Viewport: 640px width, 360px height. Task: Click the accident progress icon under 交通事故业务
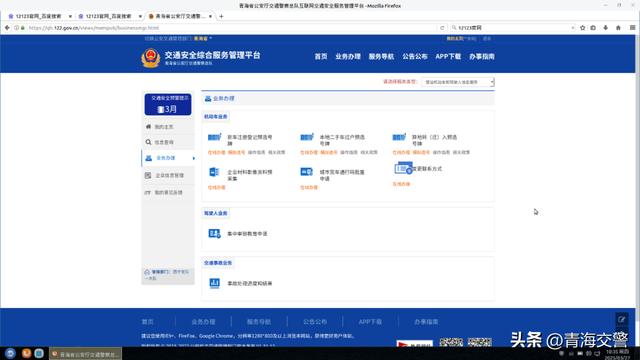click(214, 283)
